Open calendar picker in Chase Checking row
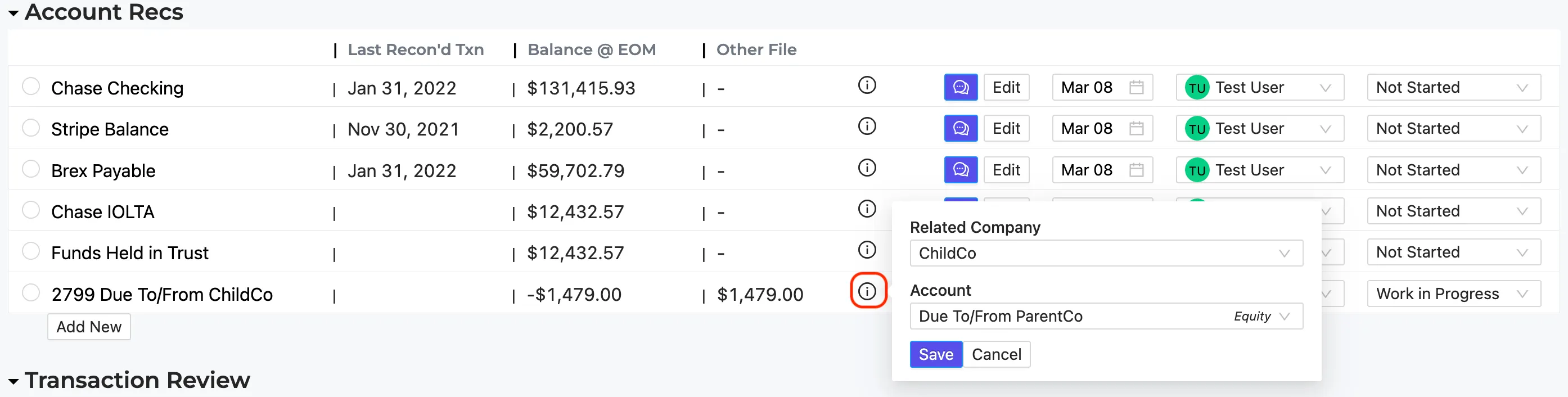 [1136, 87]
